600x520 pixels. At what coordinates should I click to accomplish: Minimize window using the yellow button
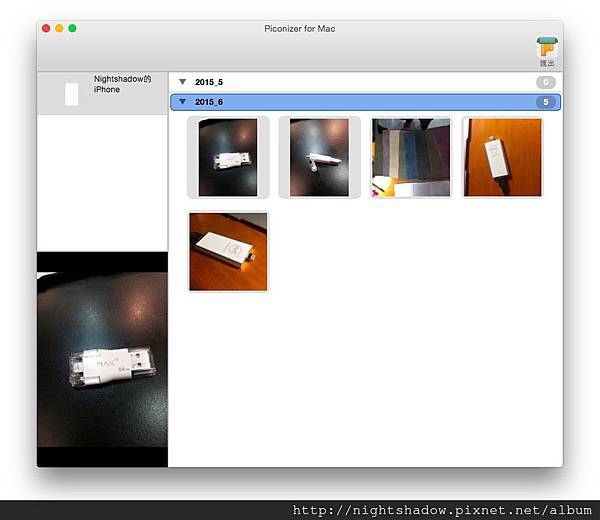click(59, 28)
